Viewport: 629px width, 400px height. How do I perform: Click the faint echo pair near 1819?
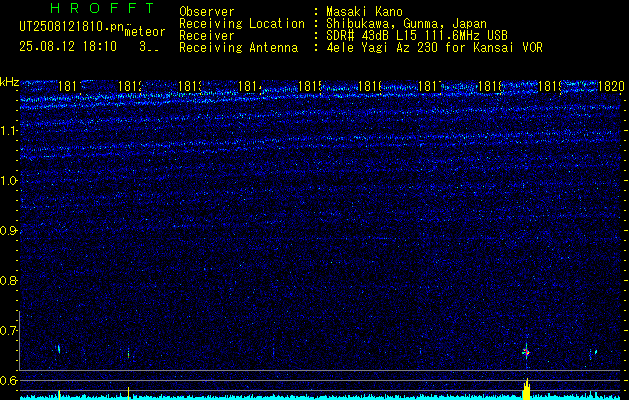pyautogui.click(x=593, y=353)
